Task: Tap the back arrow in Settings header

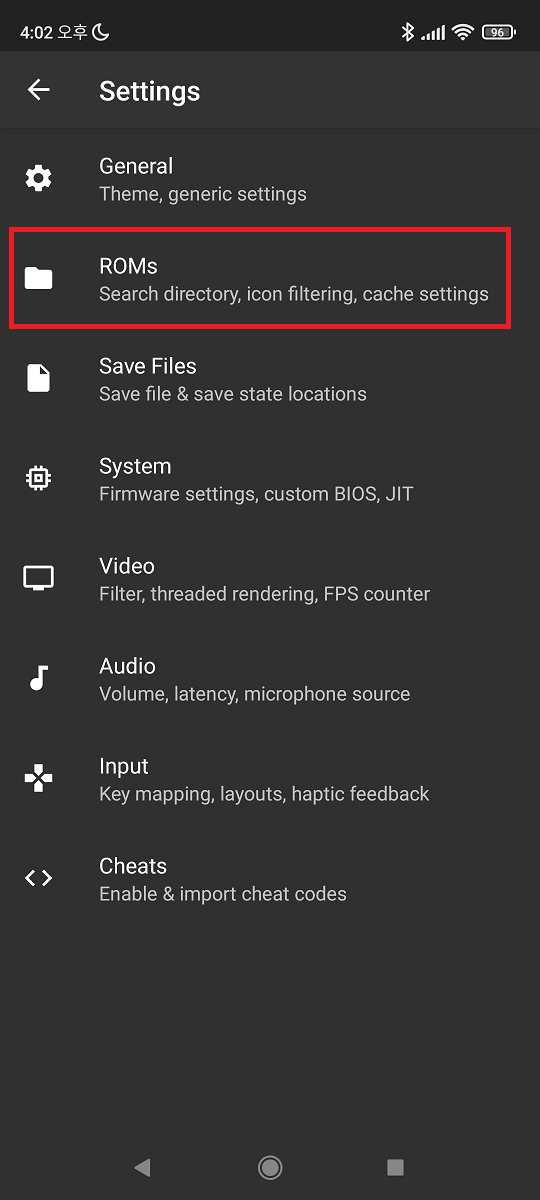Action: pyautogui.click(x=38, y=90)
